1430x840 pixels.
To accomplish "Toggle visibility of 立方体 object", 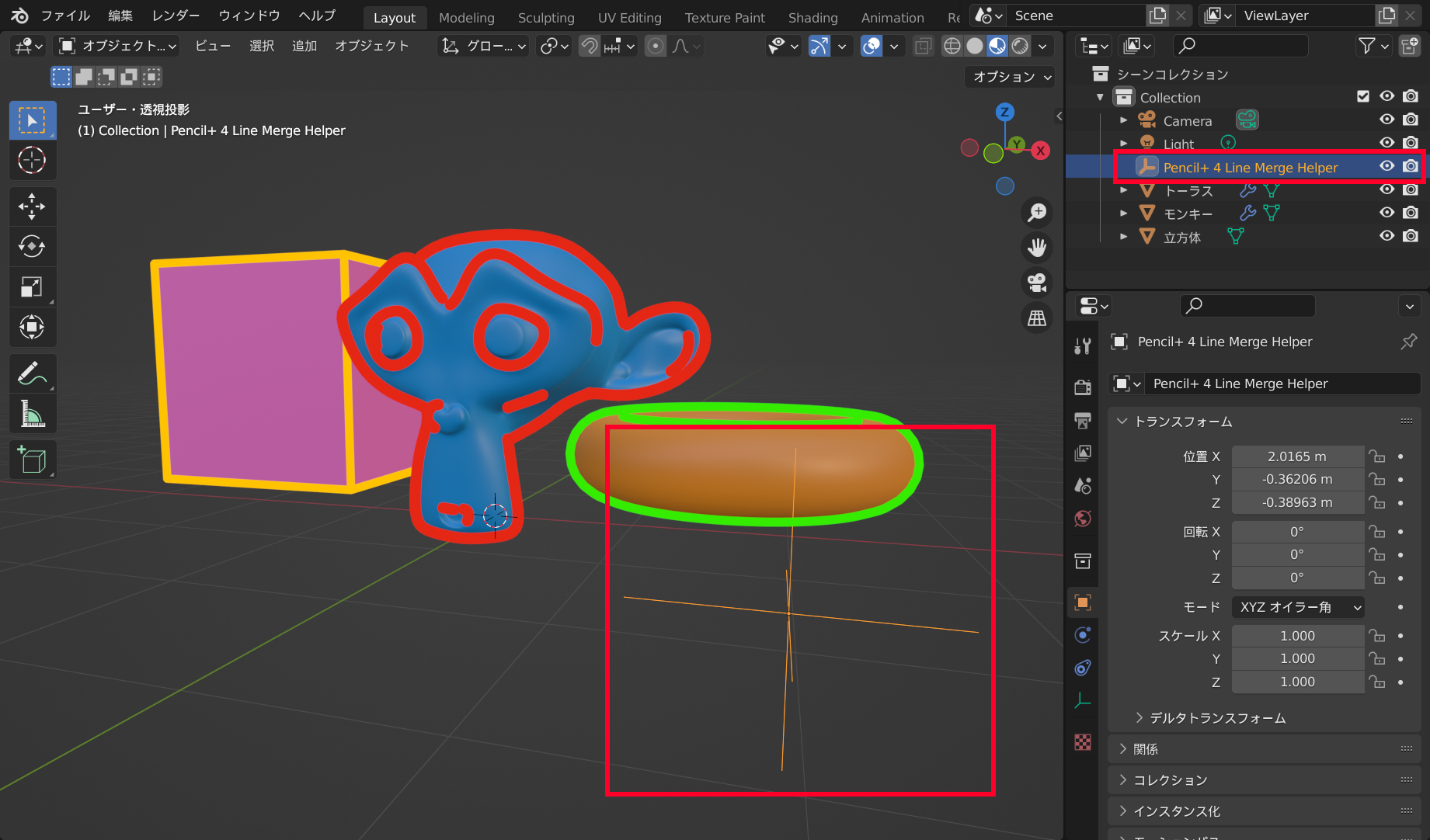I will (x=1387, y=236).
